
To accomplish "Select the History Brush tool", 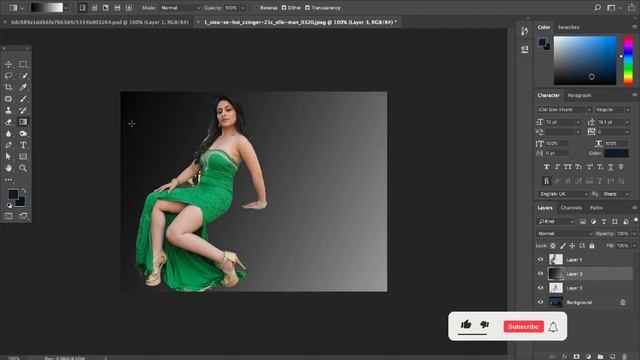I will point(23,110).
